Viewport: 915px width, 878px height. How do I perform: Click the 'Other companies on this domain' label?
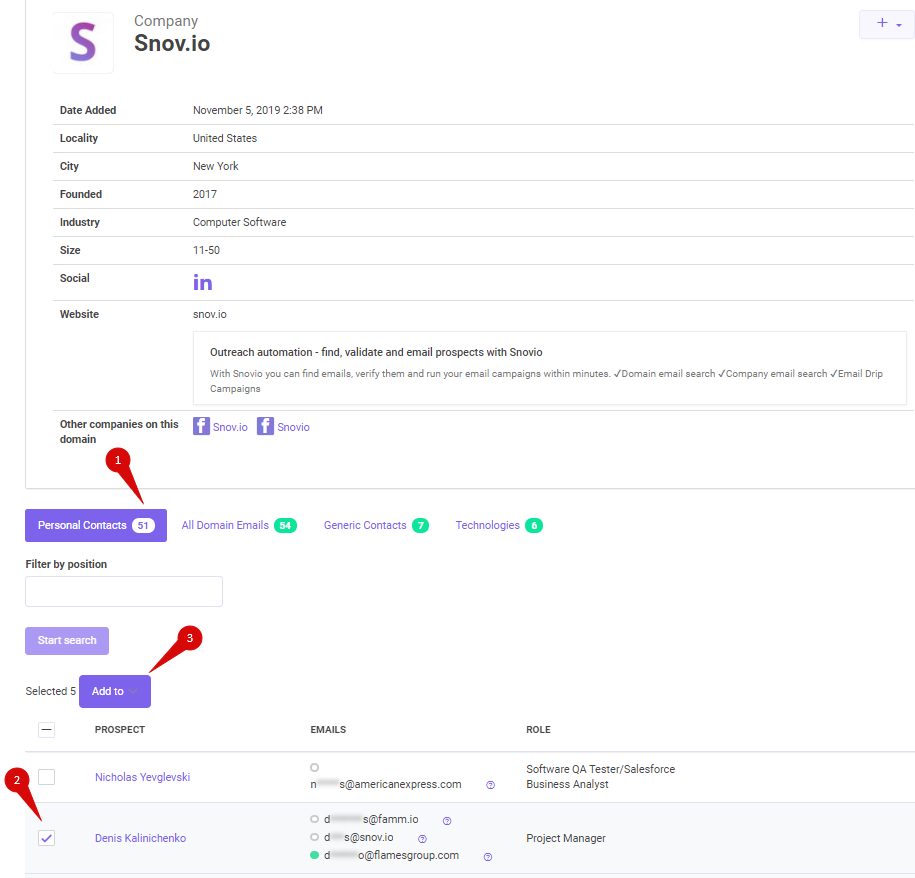pos(119,432)
